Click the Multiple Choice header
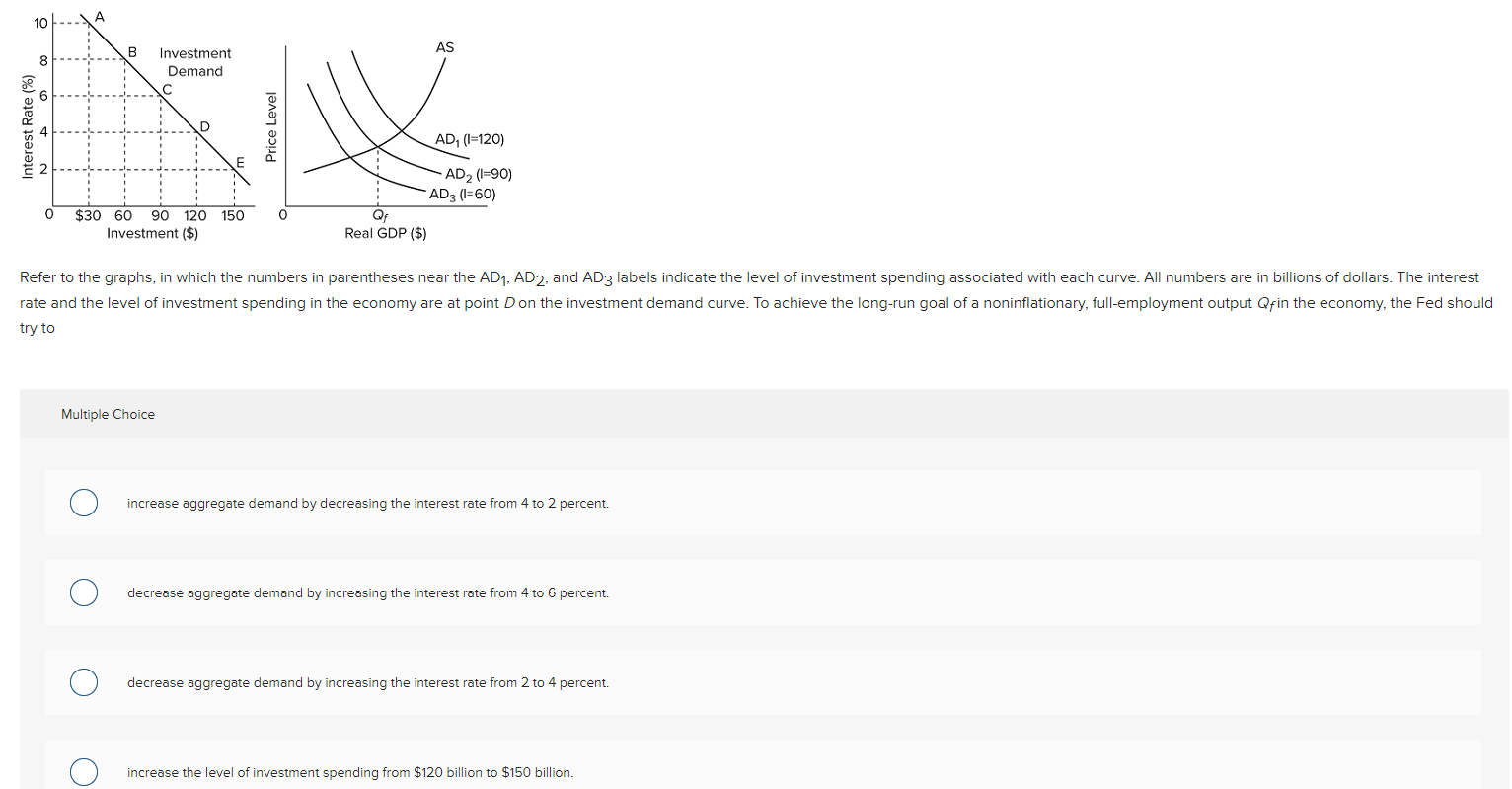This screenshot has width=1512, height=789. pyautogui.click(x=108, y=414)
